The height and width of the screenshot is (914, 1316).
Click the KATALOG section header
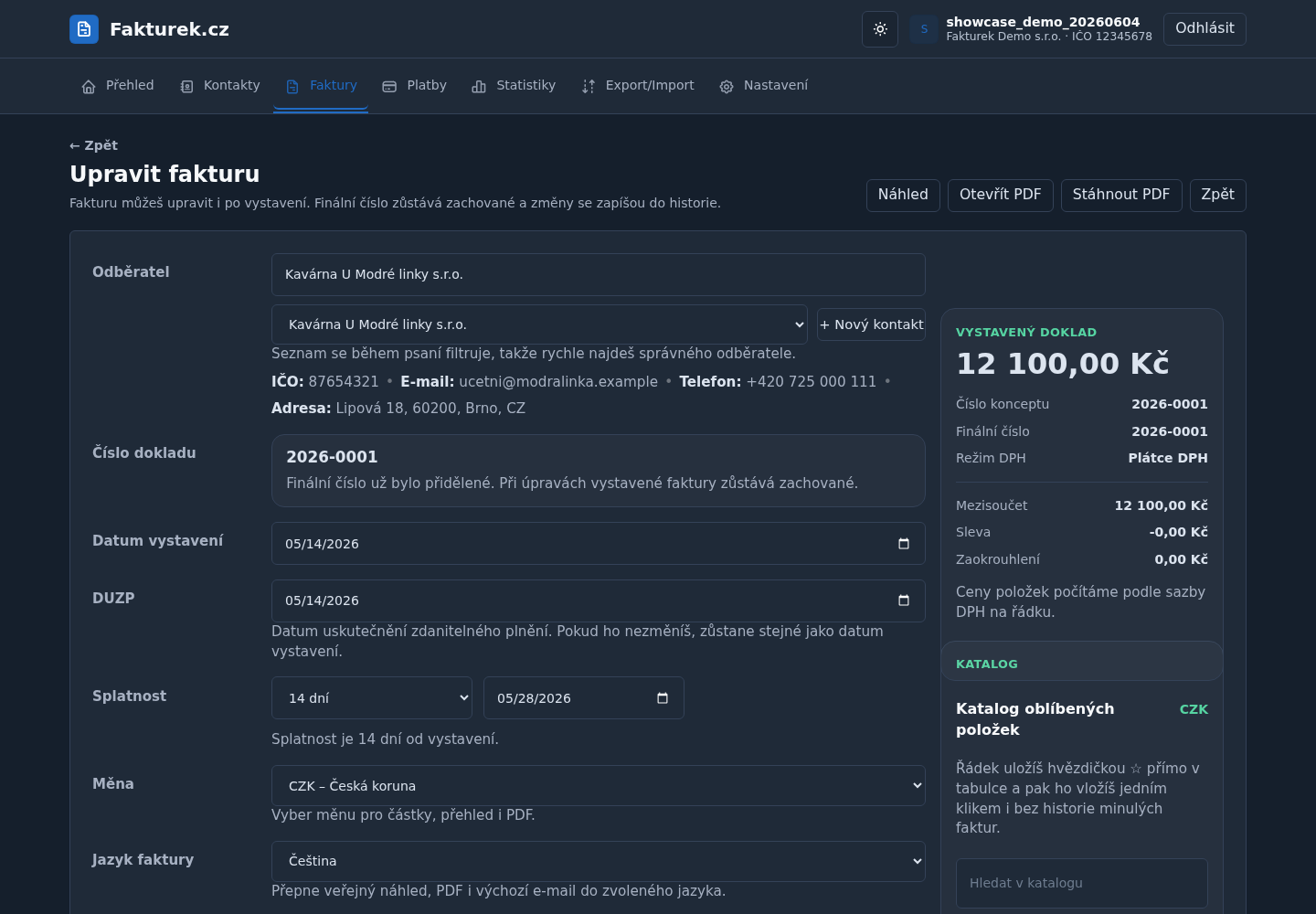(x=987, y=664)
